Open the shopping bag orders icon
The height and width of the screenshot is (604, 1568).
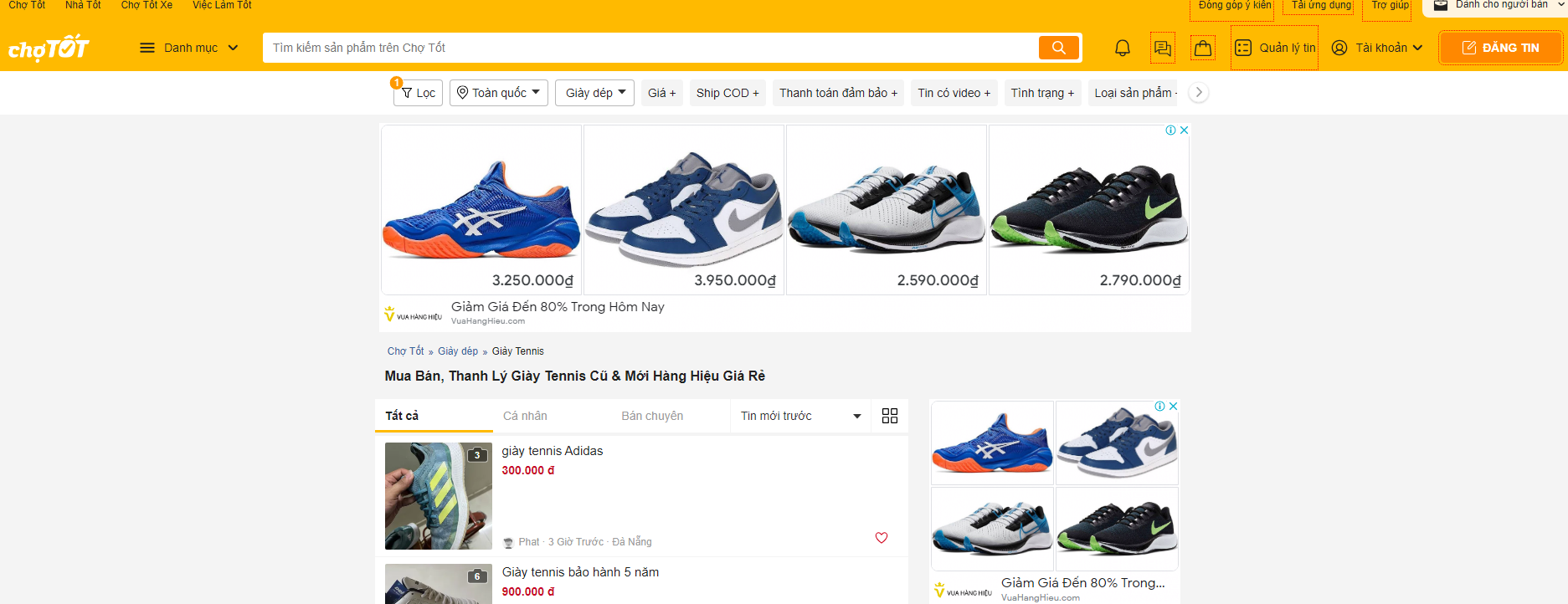tap(1203, 48)
